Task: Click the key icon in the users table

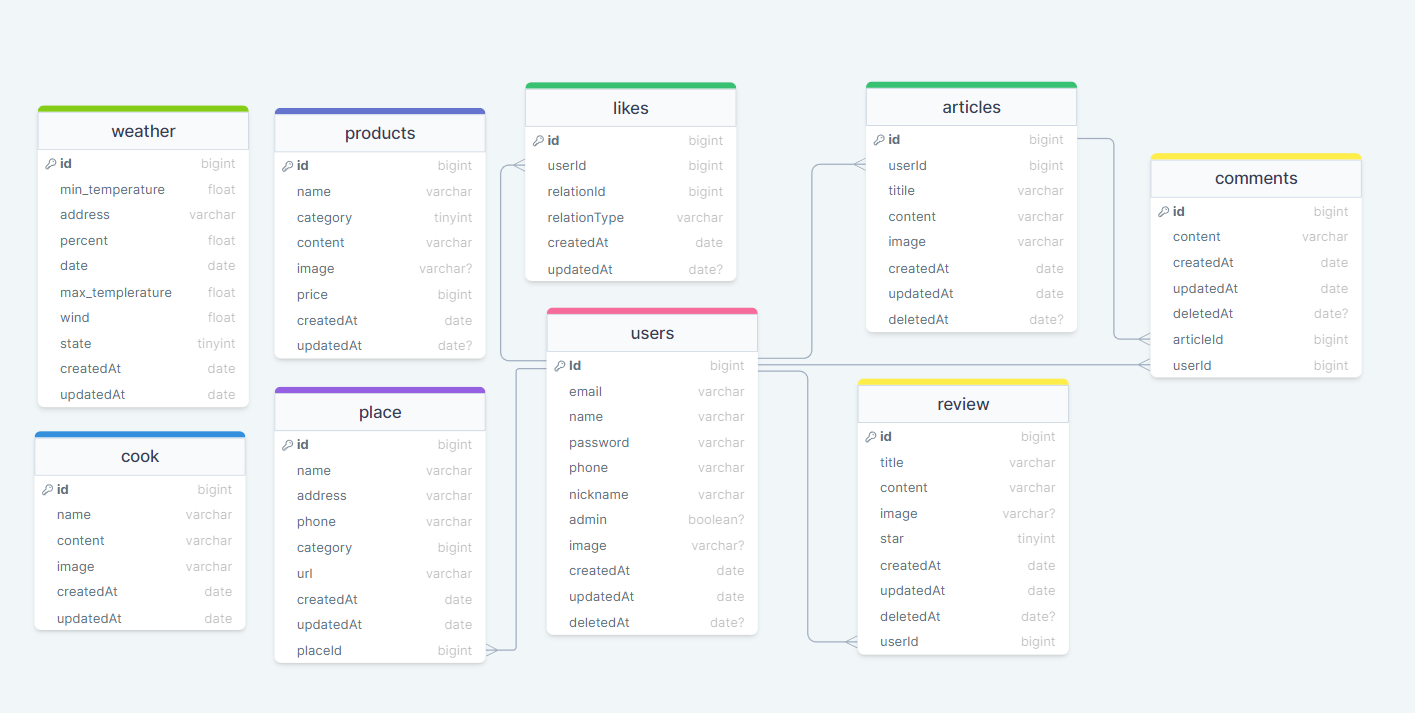Action: point(560,366)
